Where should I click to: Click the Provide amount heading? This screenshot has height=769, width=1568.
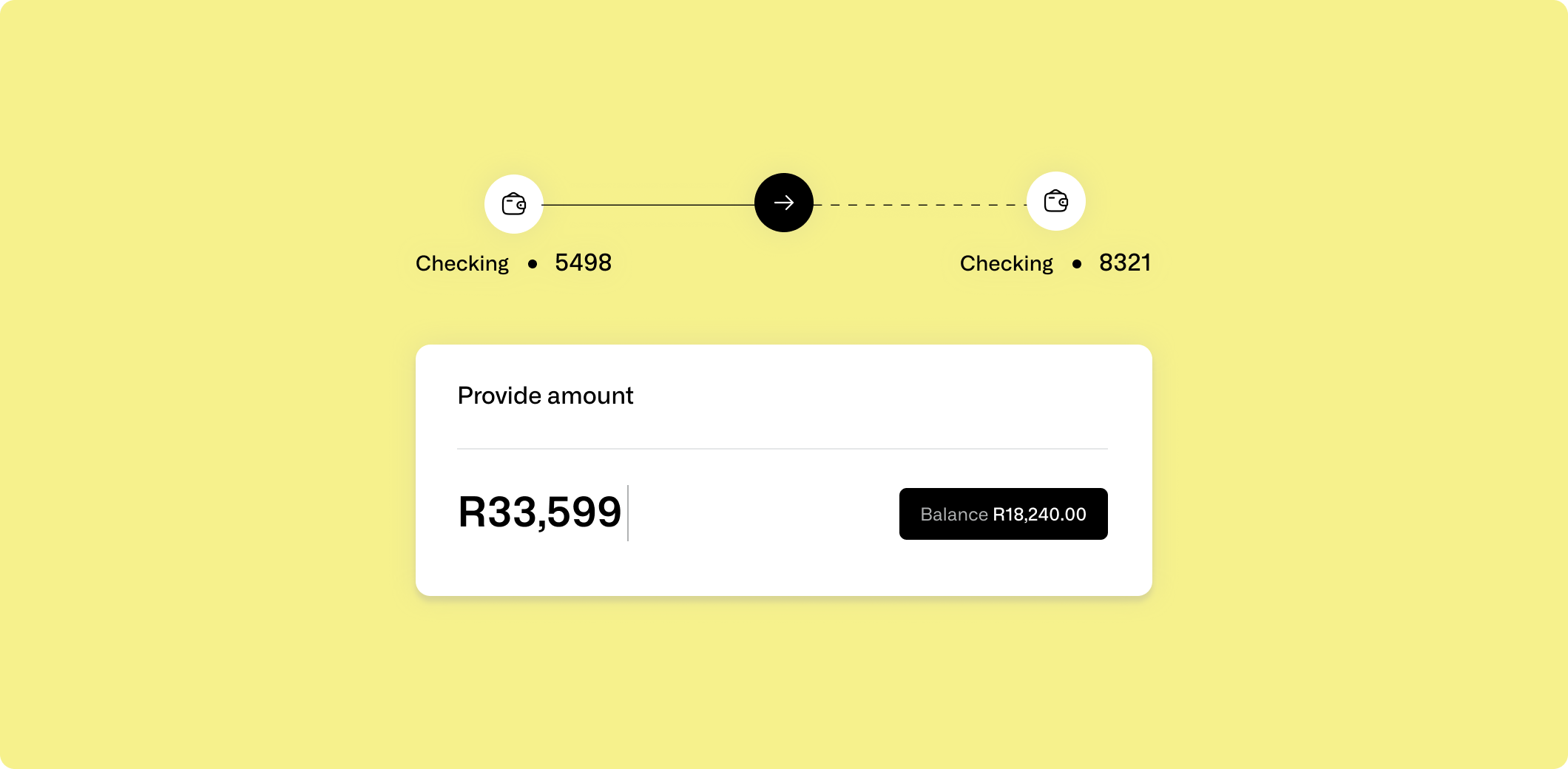click(545, 396)
